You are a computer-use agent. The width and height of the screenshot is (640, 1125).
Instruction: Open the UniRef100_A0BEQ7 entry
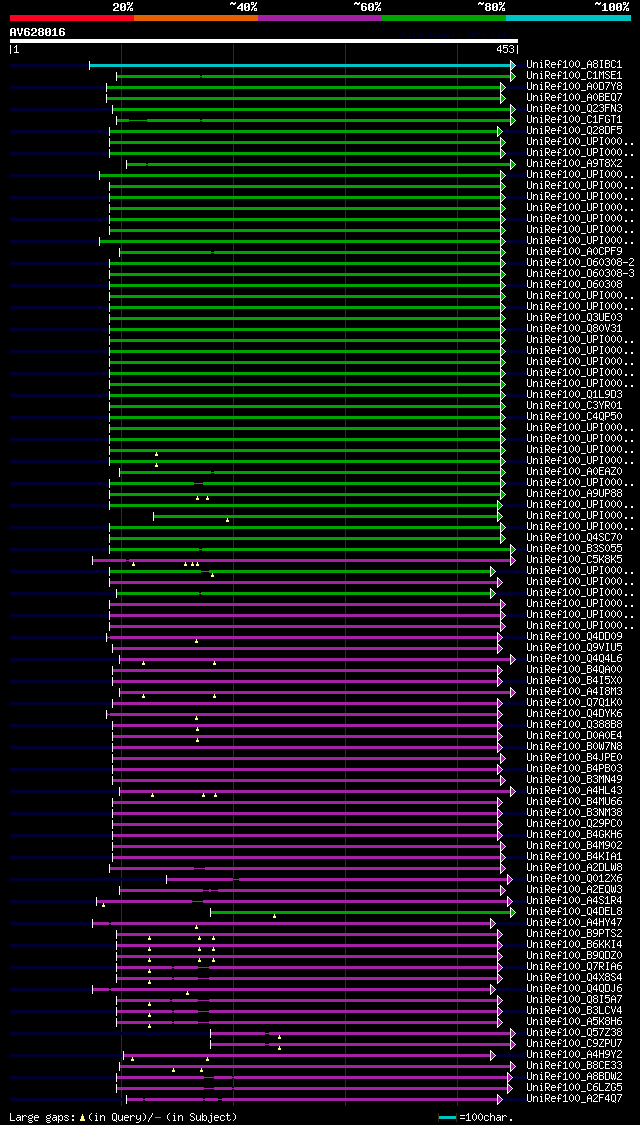click(574, 98)
